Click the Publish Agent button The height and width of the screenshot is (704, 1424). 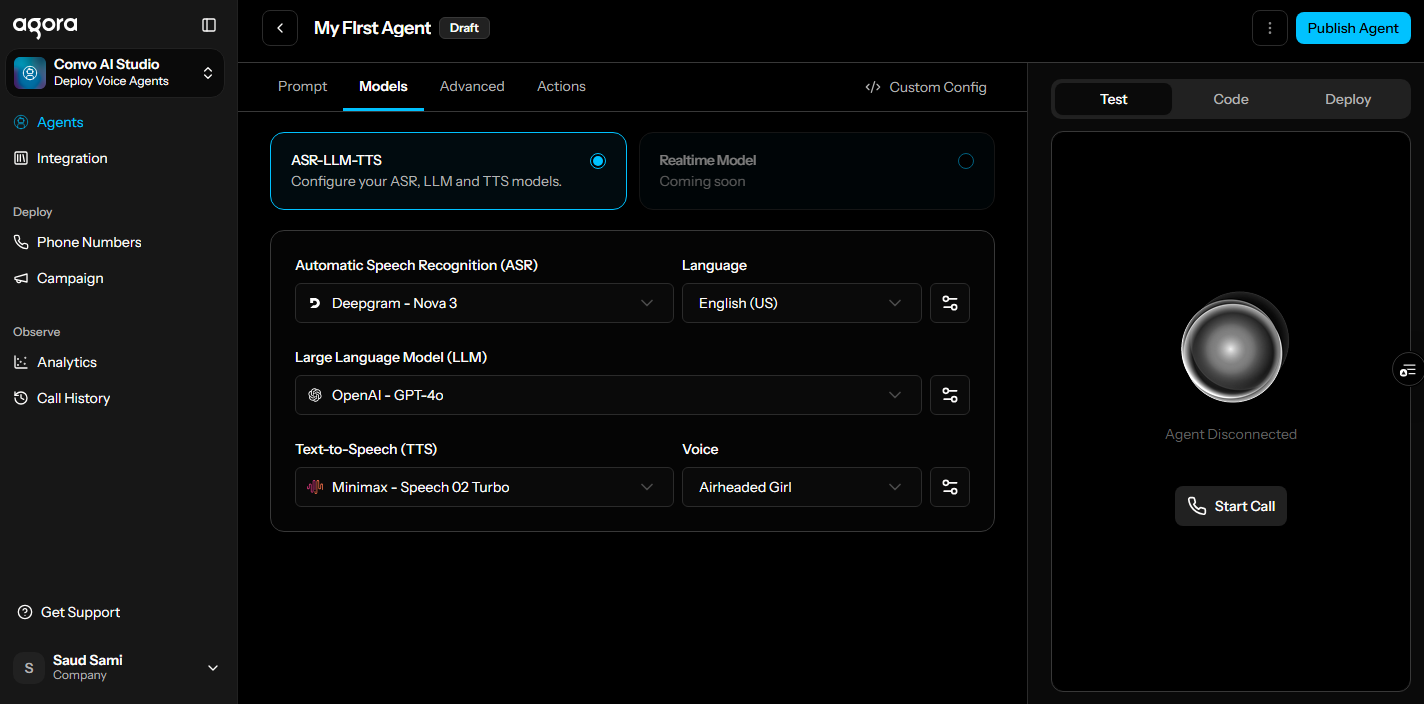(1352, 28)
